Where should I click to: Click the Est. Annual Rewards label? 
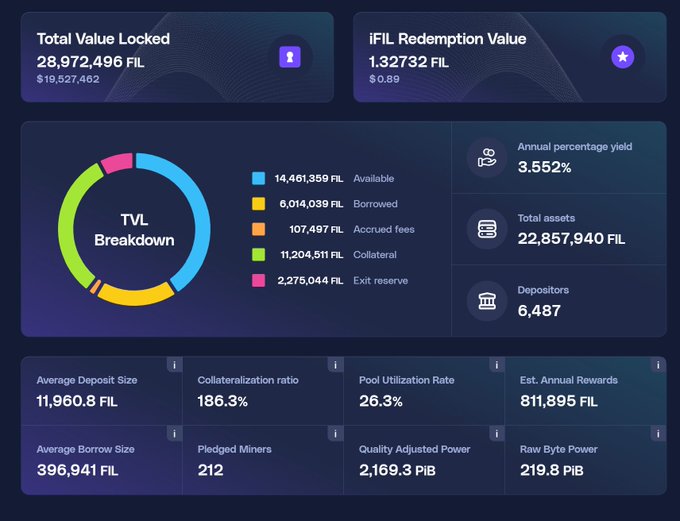click(x=569, y=380)
